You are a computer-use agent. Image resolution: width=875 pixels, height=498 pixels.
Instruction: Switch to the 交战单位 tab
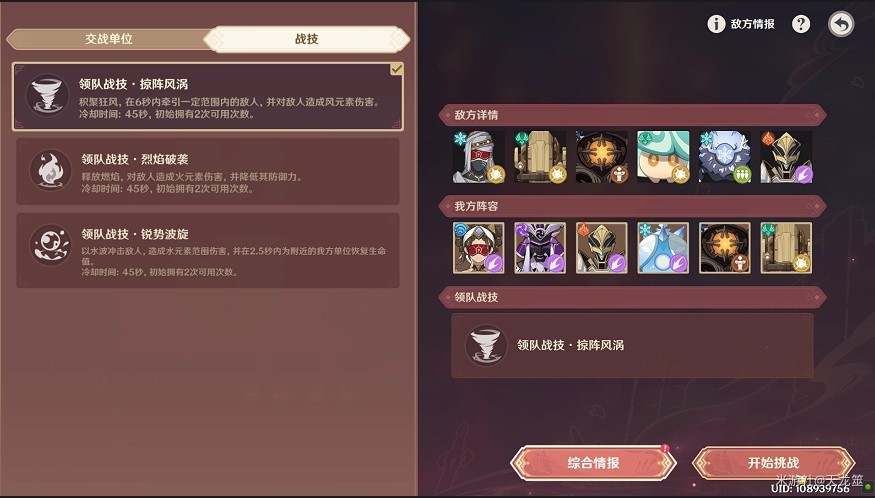(109, 39)
